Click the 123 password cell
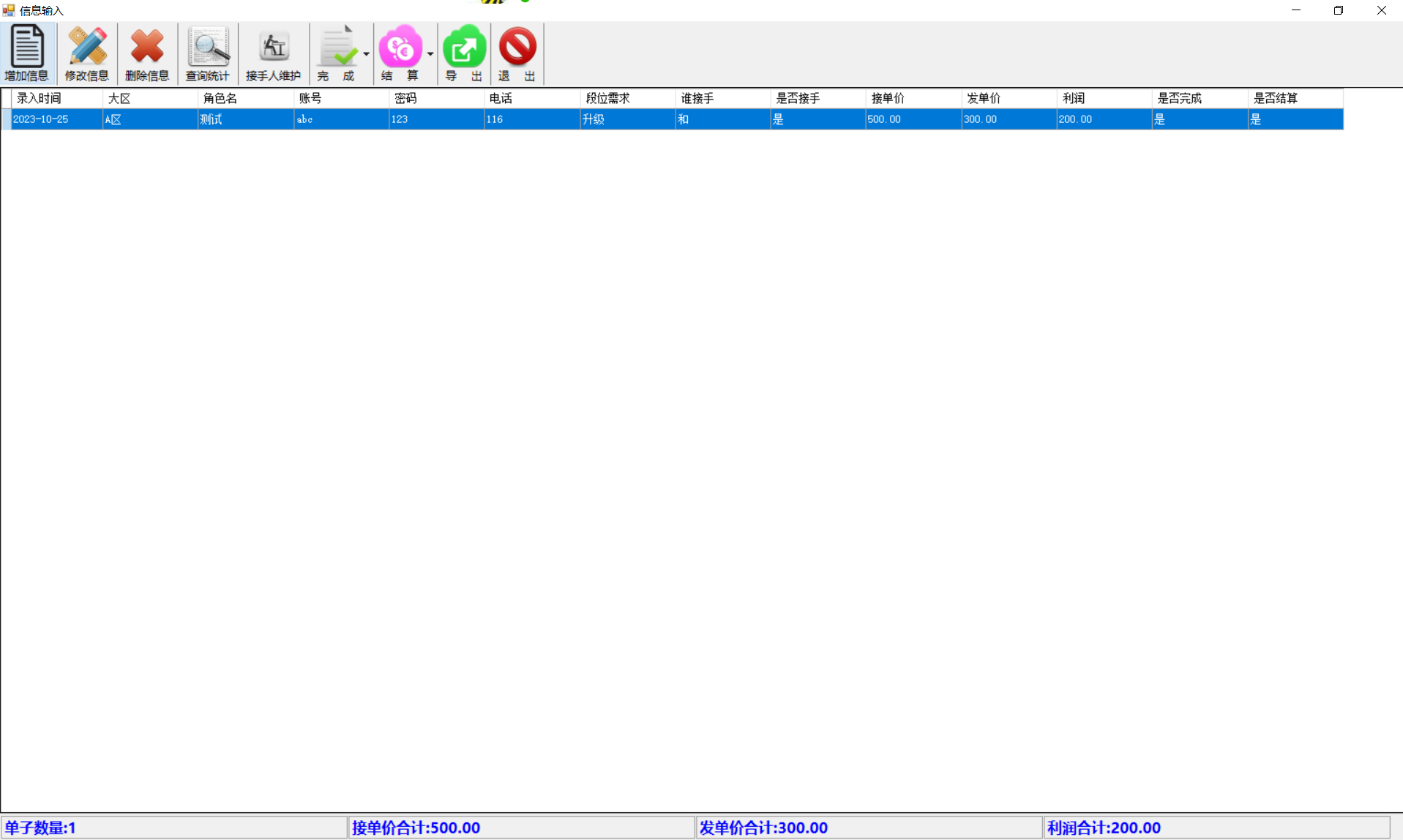Viewport: 1403px width, 840px height. coord(437,119)
